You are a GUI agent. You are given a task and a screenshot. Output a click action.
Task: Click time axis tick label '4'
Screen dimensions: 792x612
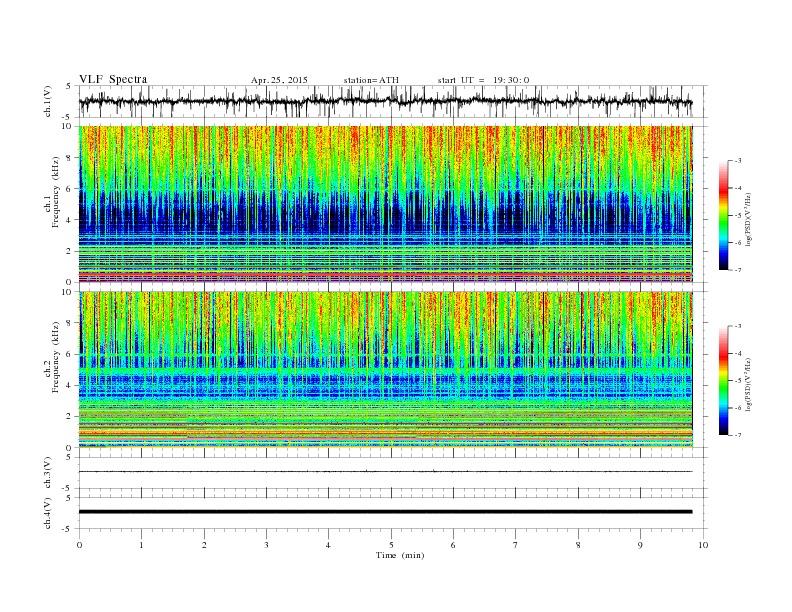point(328,545)
